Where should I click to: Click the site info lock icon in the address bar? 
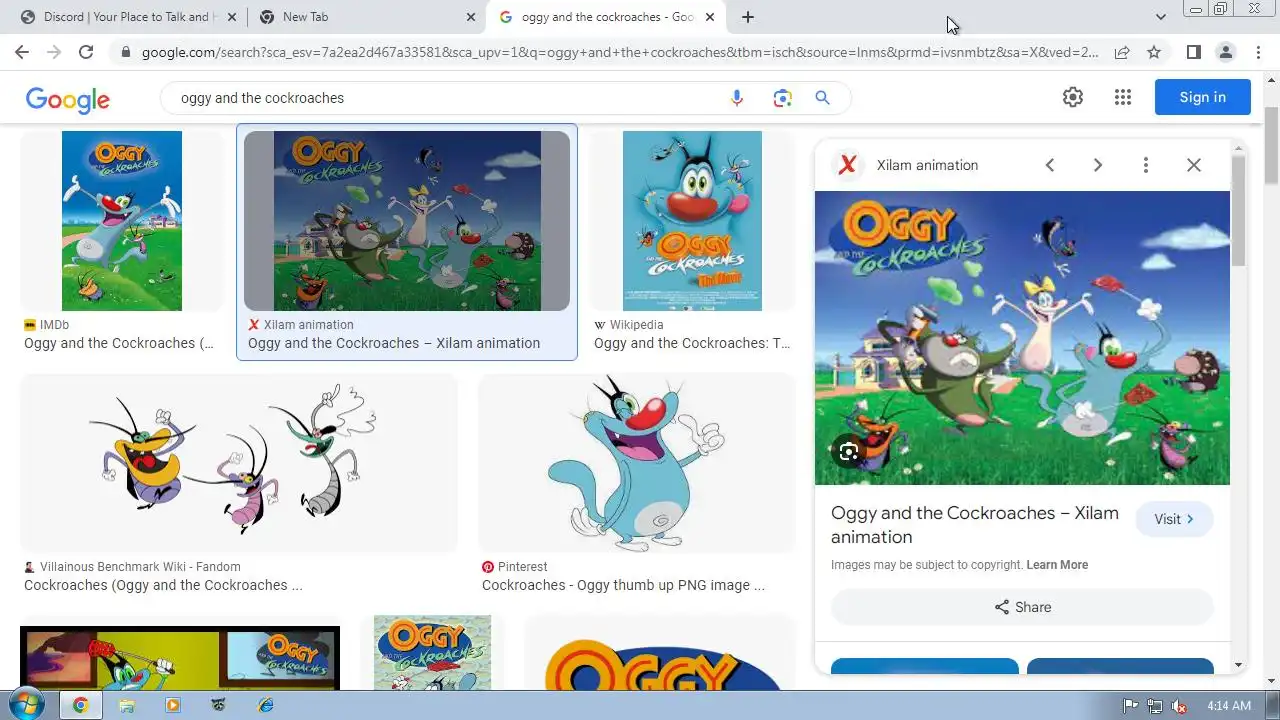[x=125, y=52]
